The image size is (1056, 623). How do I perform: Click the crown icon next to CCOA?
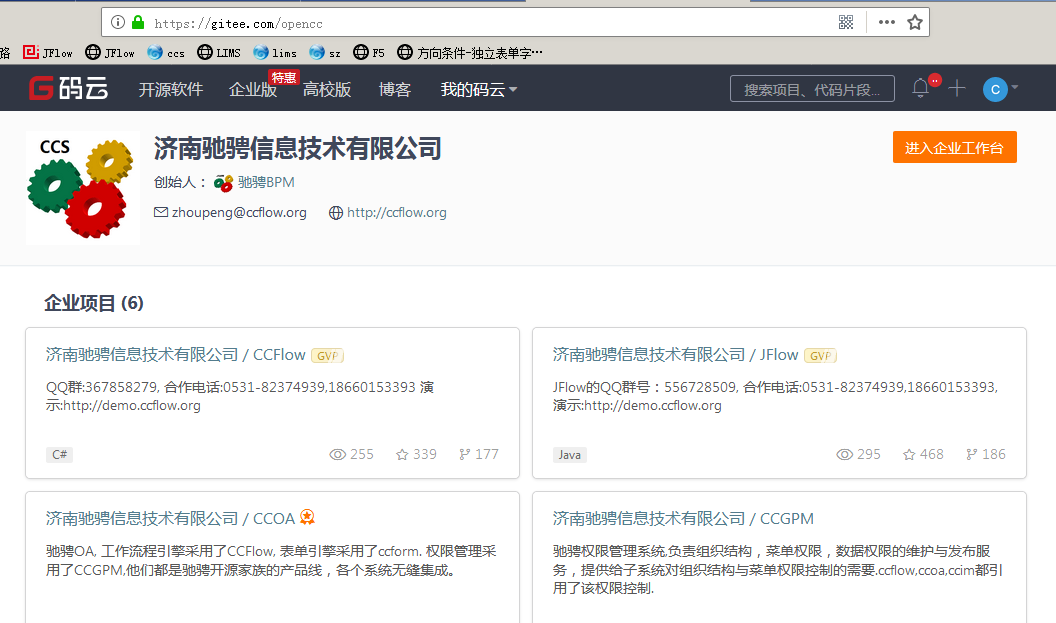tap(307, 517)
